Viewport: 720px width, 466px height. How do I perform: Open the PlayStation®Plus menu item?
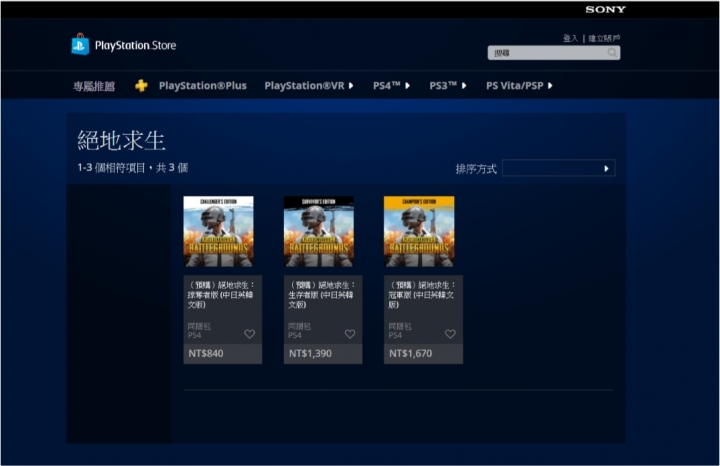pyautogui.click(x=202, y=86)
